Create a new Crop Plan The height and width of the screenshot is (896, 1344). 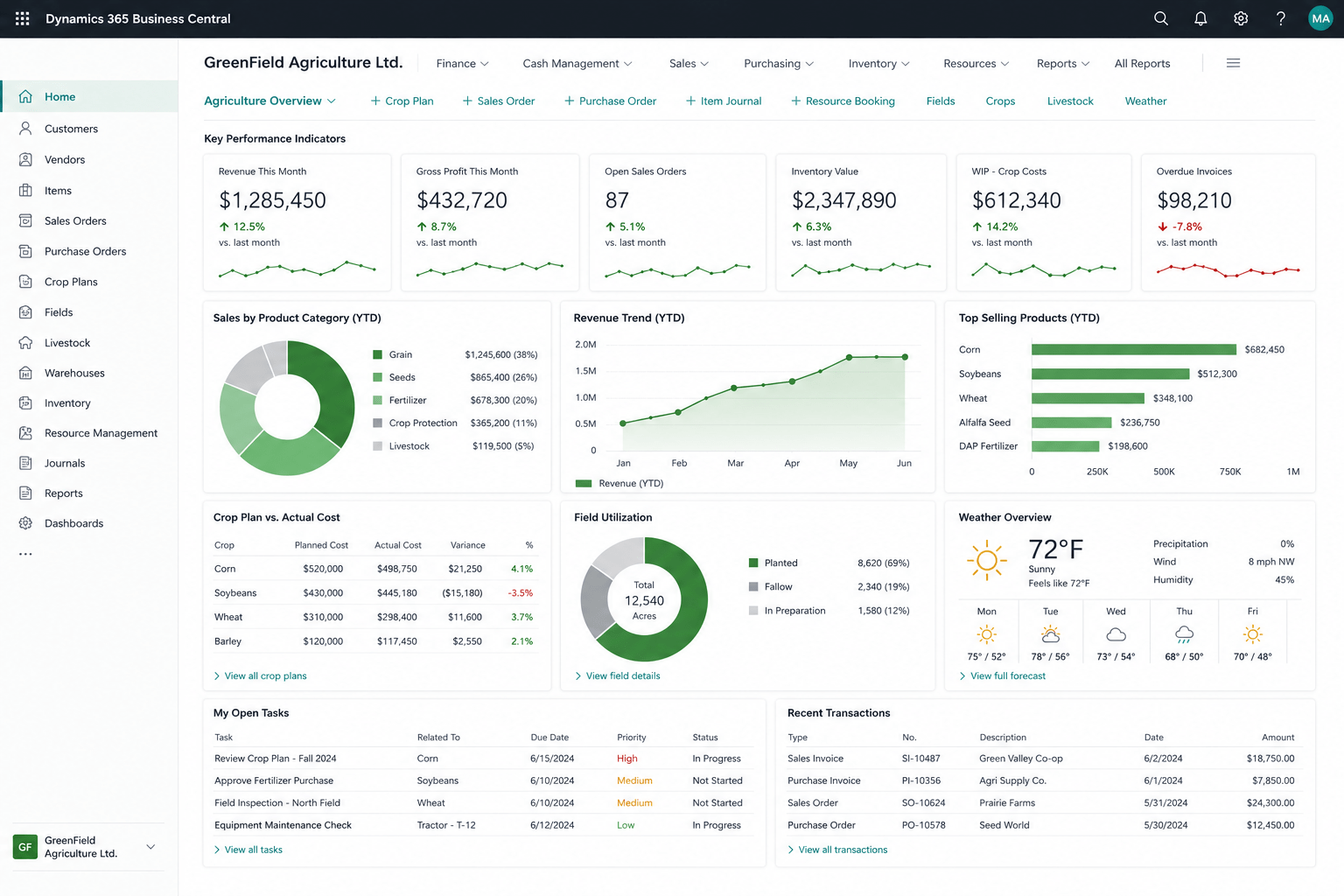tap(402, 101)
